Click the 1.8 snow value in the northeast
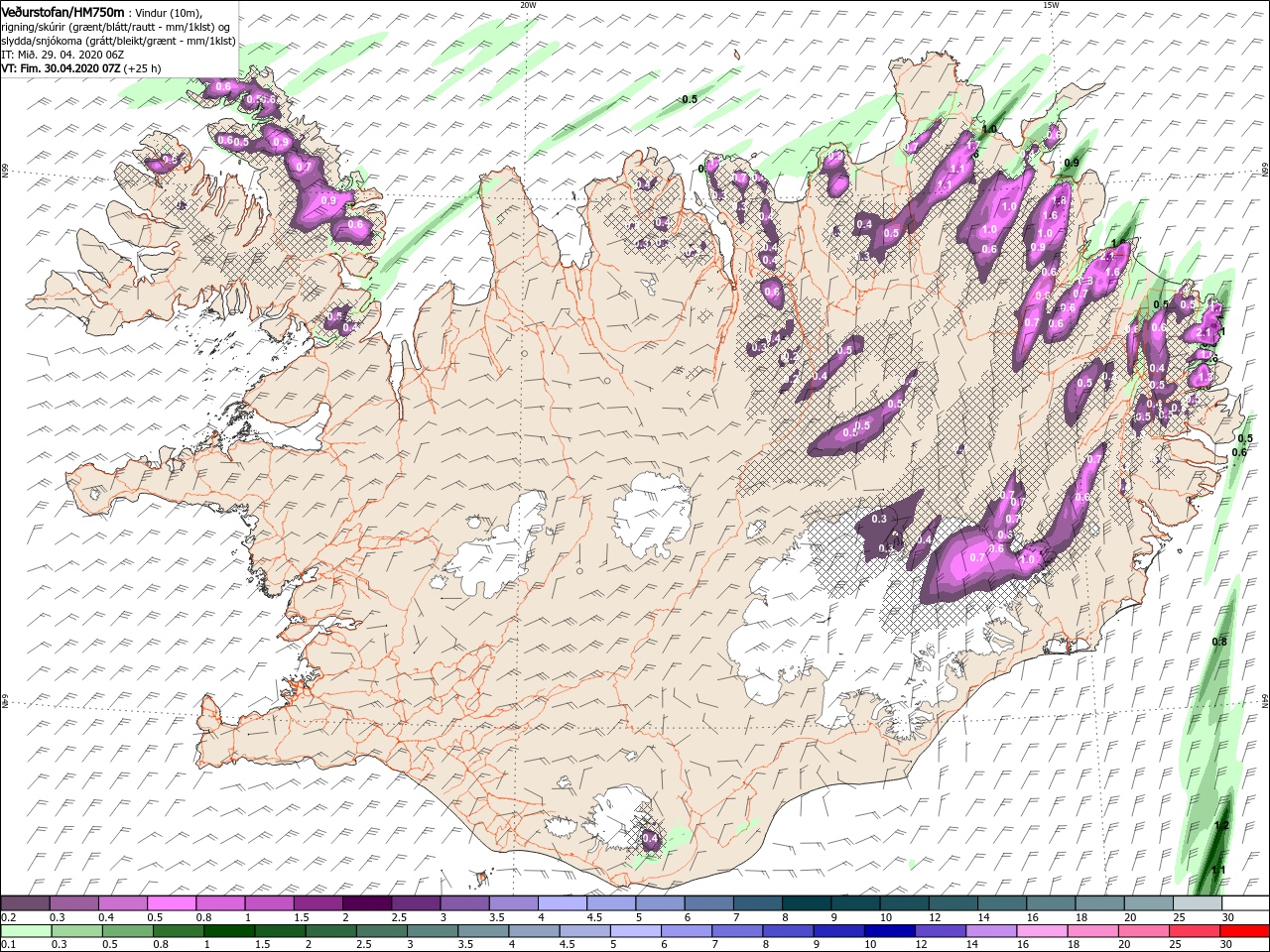The width and height of the screenshot is (1270, 952). tap(1060, 200)
